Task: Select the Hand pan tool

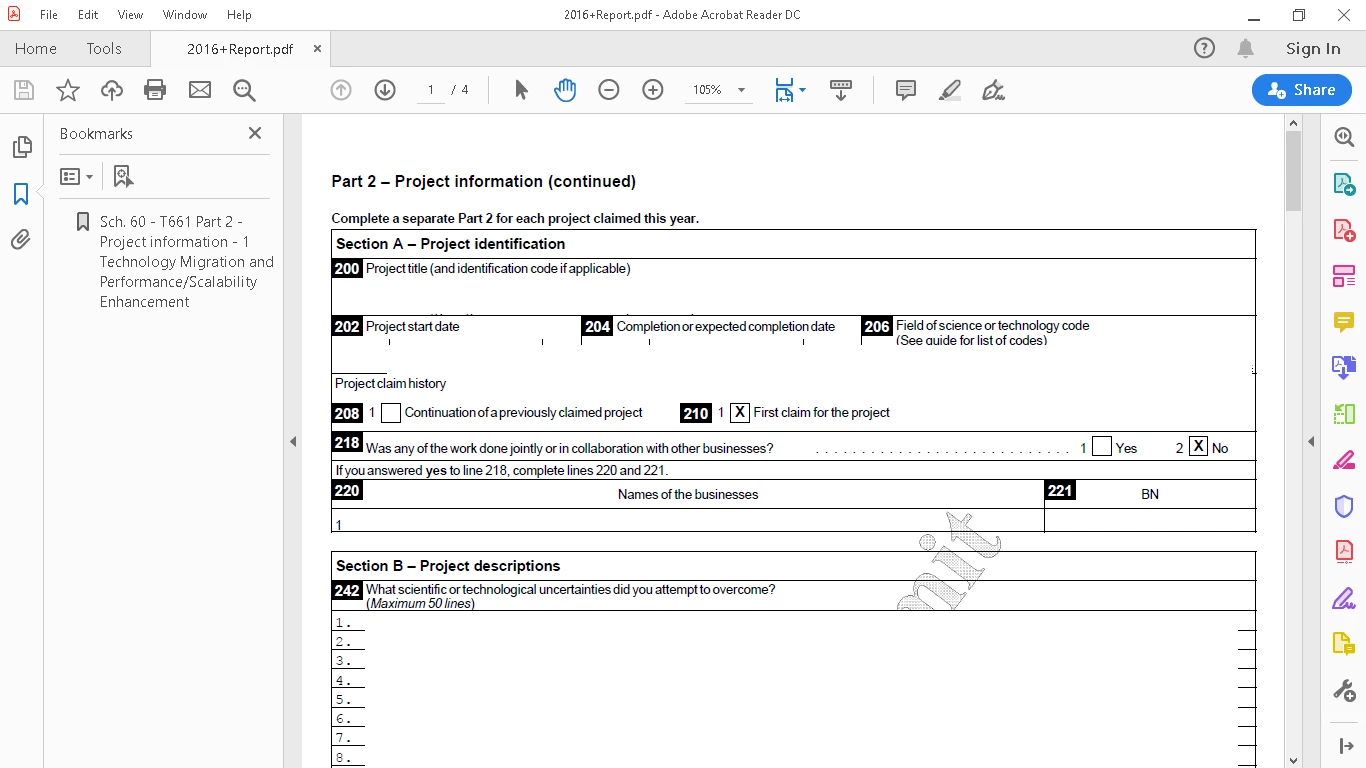Action: [x=565, y=90]
